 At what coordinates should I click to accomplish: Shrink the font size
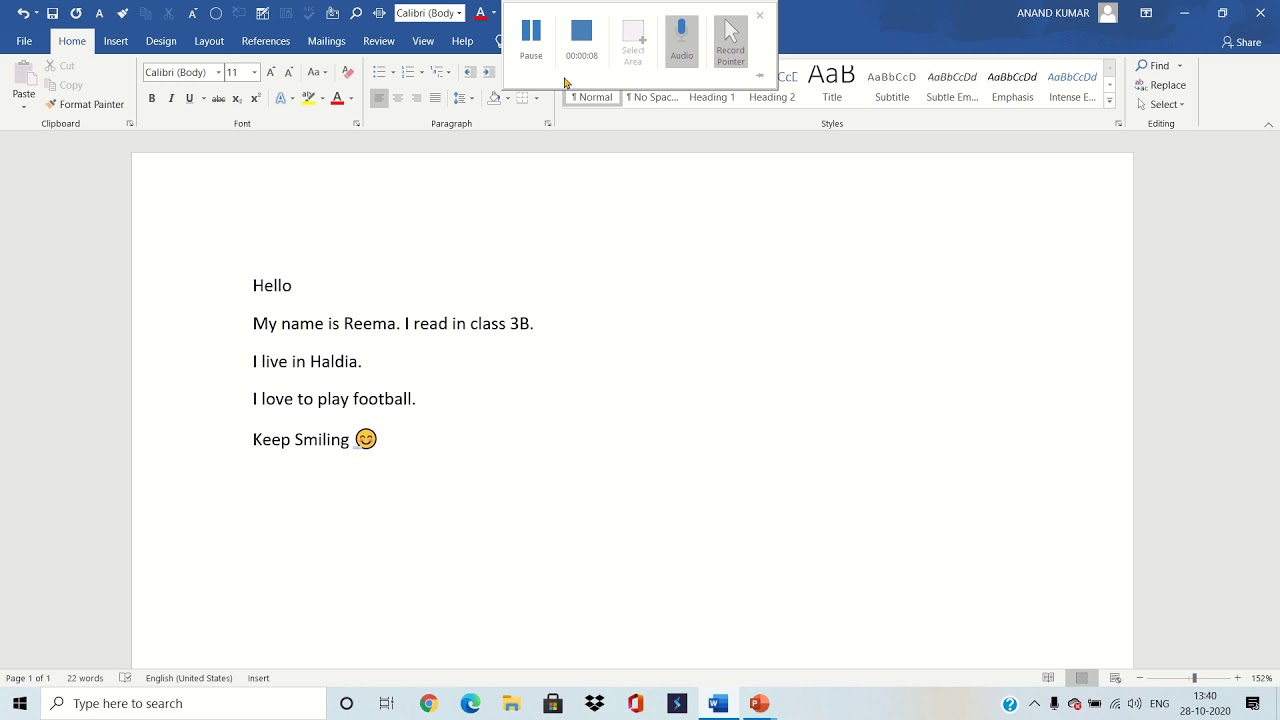pyautogui.click(x=289, y=72)
